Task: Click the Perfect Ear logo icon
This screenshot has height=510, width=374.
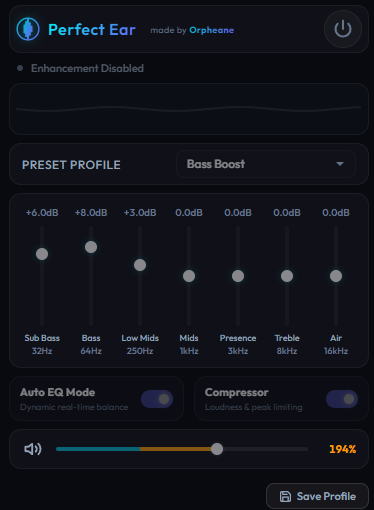Action: pos(28,29)
